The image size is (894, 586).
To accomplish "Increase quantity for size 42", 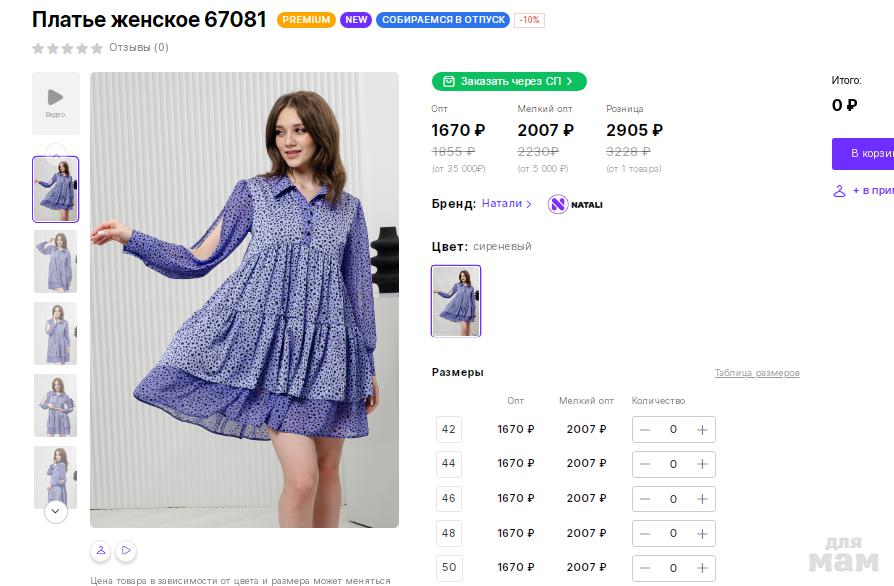I will coord(702,430).
